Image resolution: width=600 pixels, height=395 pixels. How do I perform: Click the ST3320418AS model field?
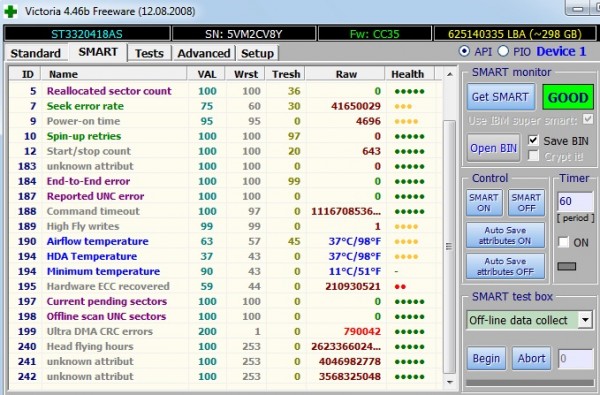87,34
